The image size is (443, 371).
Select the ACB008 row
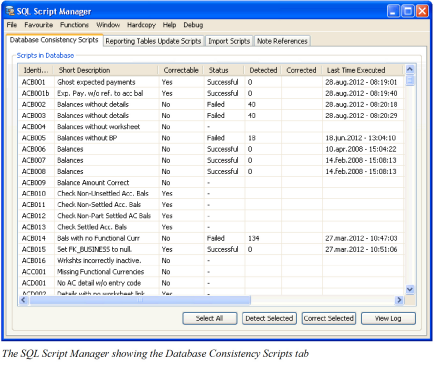[211, 171]
